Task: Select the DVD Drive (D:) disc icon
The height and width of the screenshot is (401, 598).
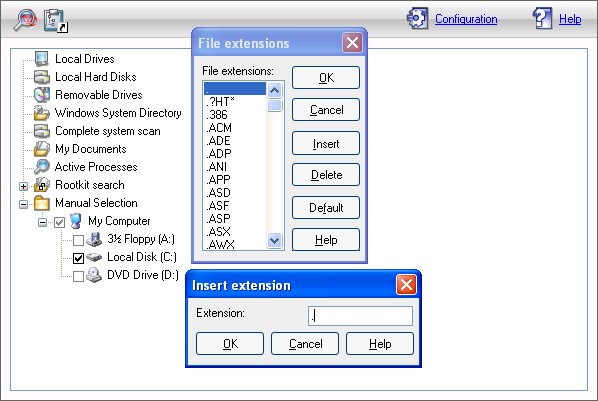Action: [x=94, y=275]
